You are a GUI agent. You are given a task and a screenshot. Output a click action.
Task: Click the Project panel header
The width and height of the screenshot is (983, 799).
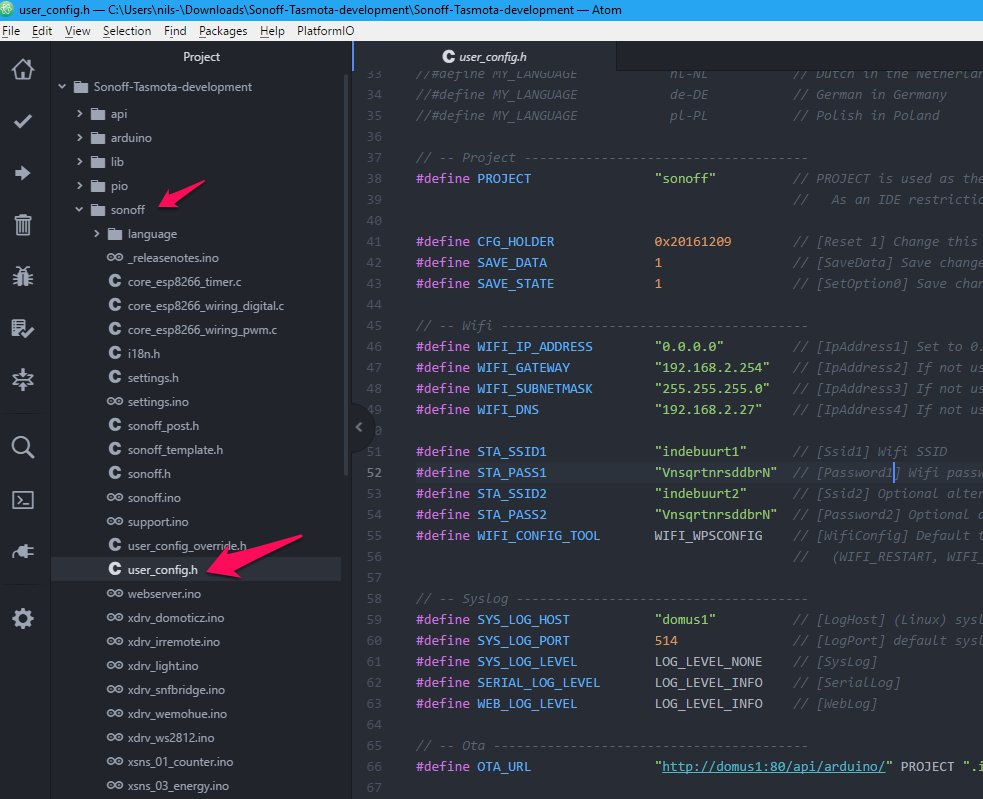coord(201,56)
